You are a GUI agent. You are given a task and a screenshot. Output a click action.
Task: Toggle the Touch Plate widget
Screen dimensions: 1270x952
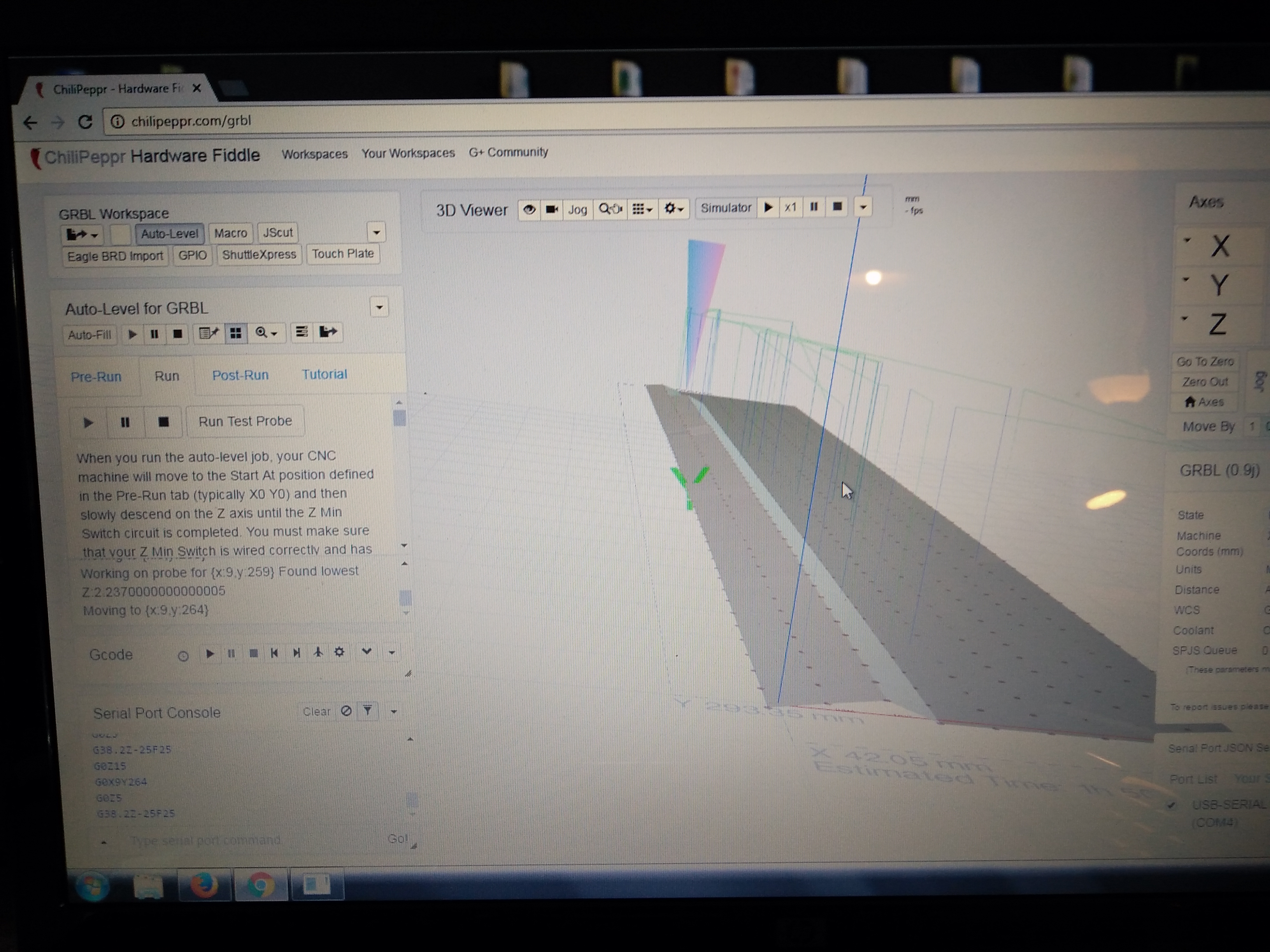click(343, 254)
